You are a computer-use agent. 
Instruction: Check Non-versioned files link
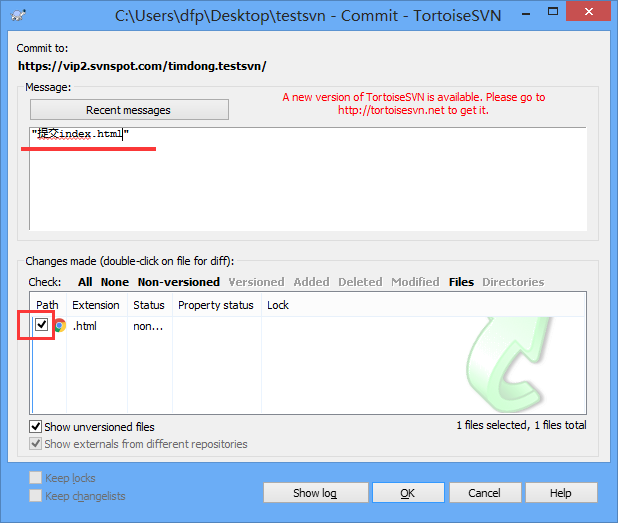179,282
